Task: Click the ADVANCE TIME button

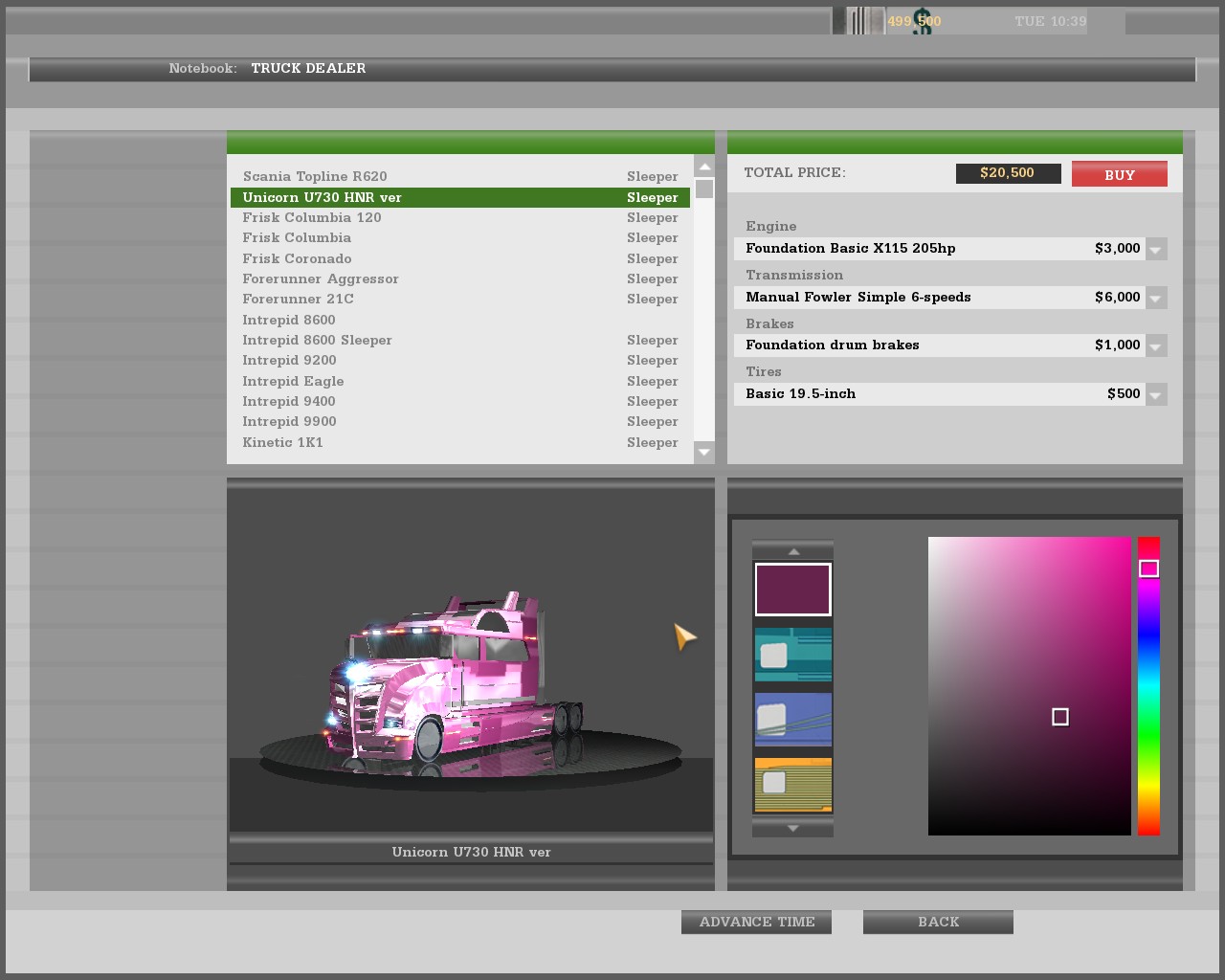Action: click(756, 922)
